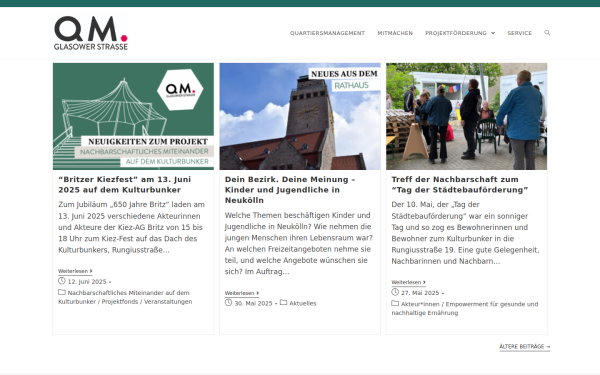Click Weiterlesen under the Britzer Kiezfest post
The height and width of the screenshot is (375, 600).
tap(75, 271)
